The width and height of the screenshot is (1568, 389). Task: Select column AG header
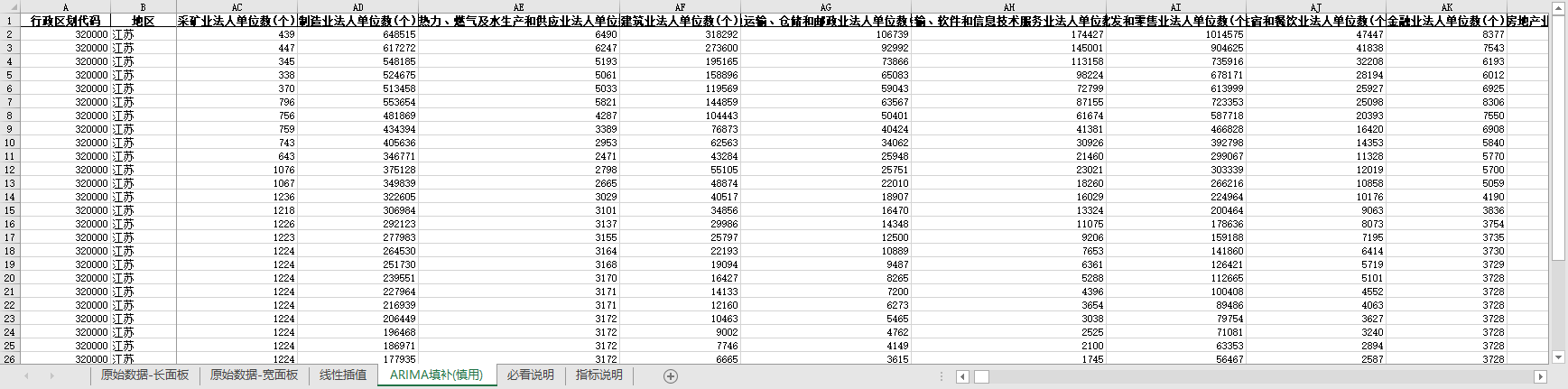coord(826,7)
